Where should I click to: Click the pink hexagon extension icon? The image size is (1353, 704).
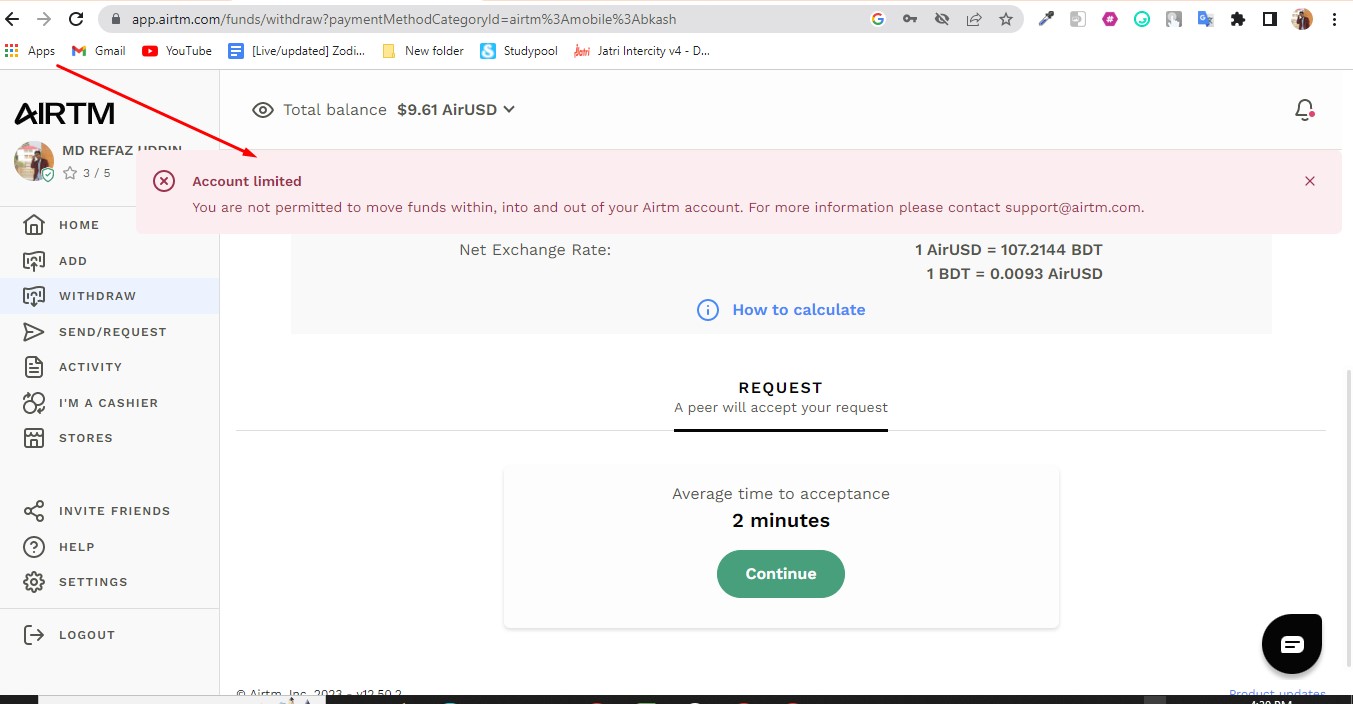click(1110, 19)
